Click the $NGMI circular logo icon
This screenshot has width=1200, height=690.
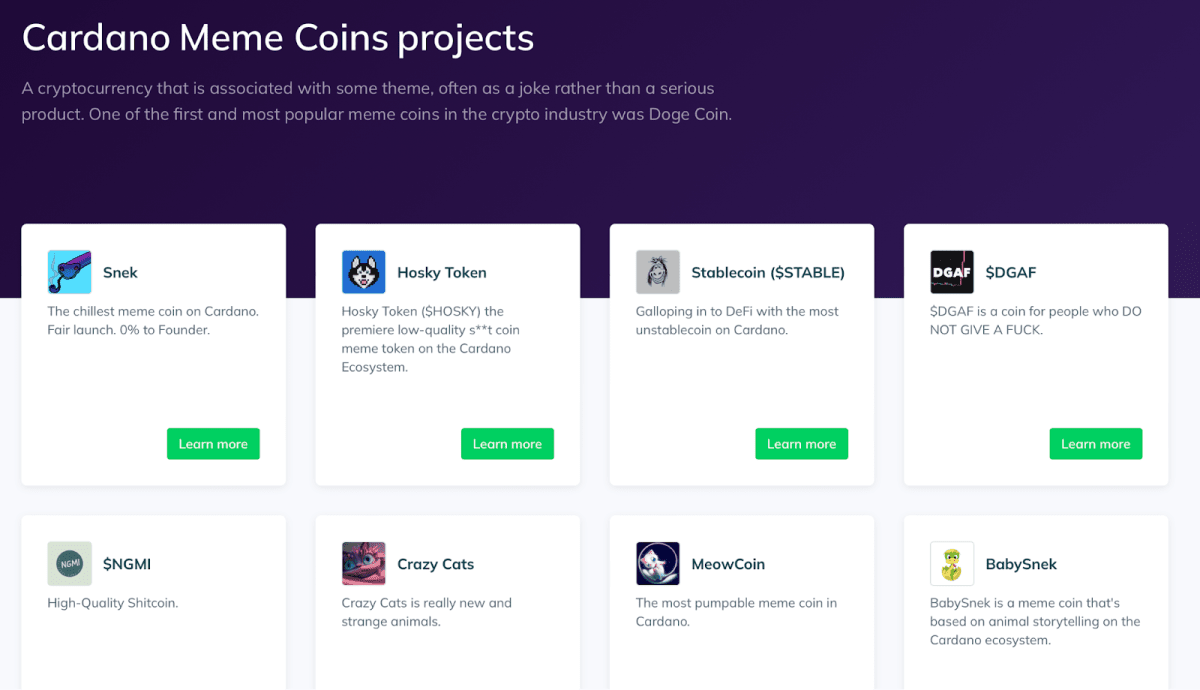[69, 563]
